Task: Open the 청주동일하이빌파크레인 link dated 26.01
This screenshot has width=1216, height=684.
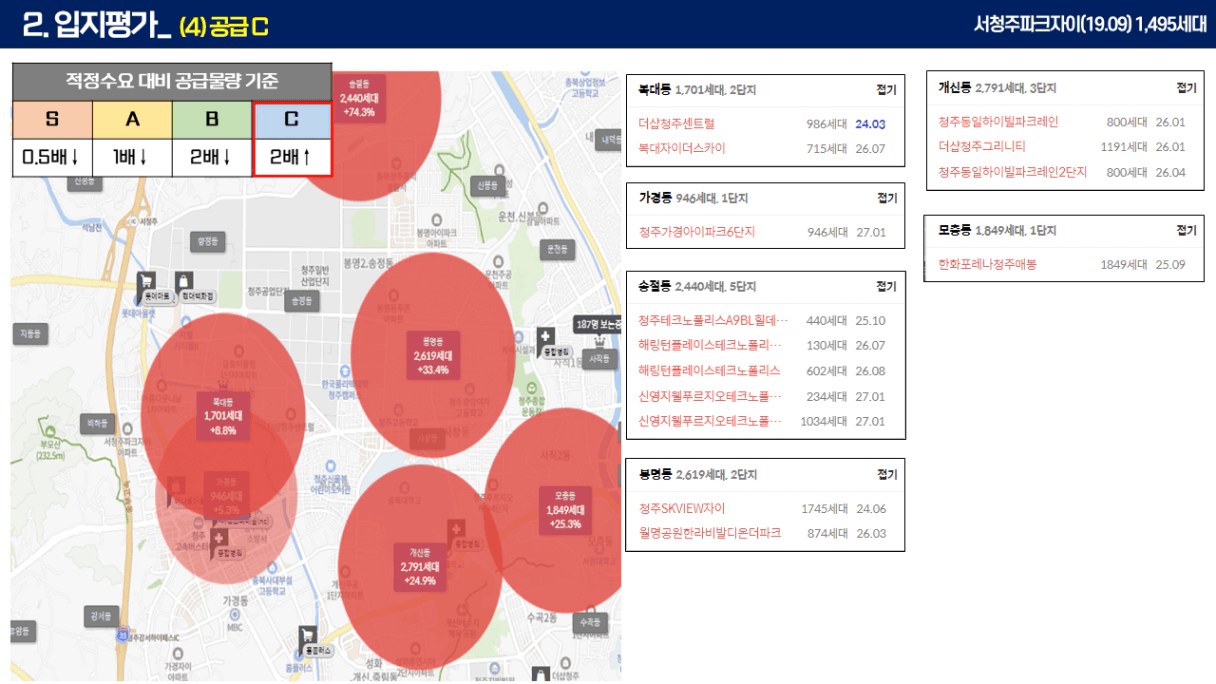Action: tap(998, 122)
